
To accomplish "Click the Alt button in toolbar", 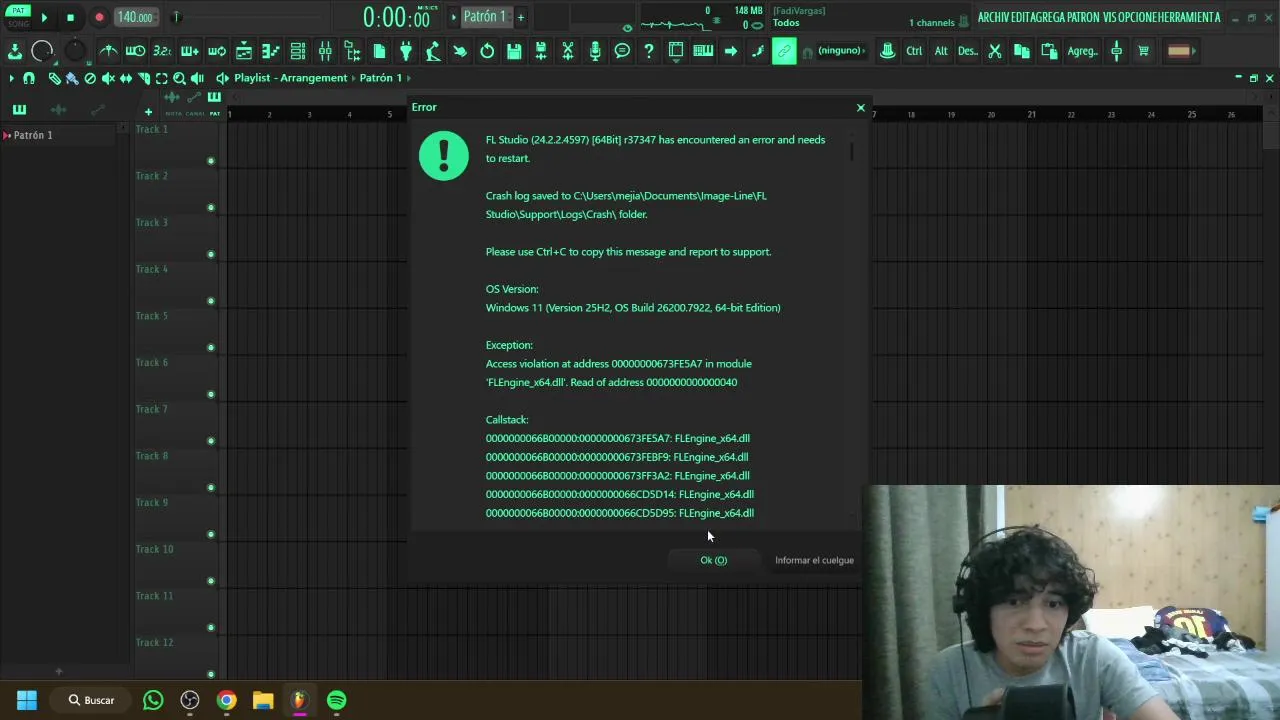I will click(x=941, y=51).
